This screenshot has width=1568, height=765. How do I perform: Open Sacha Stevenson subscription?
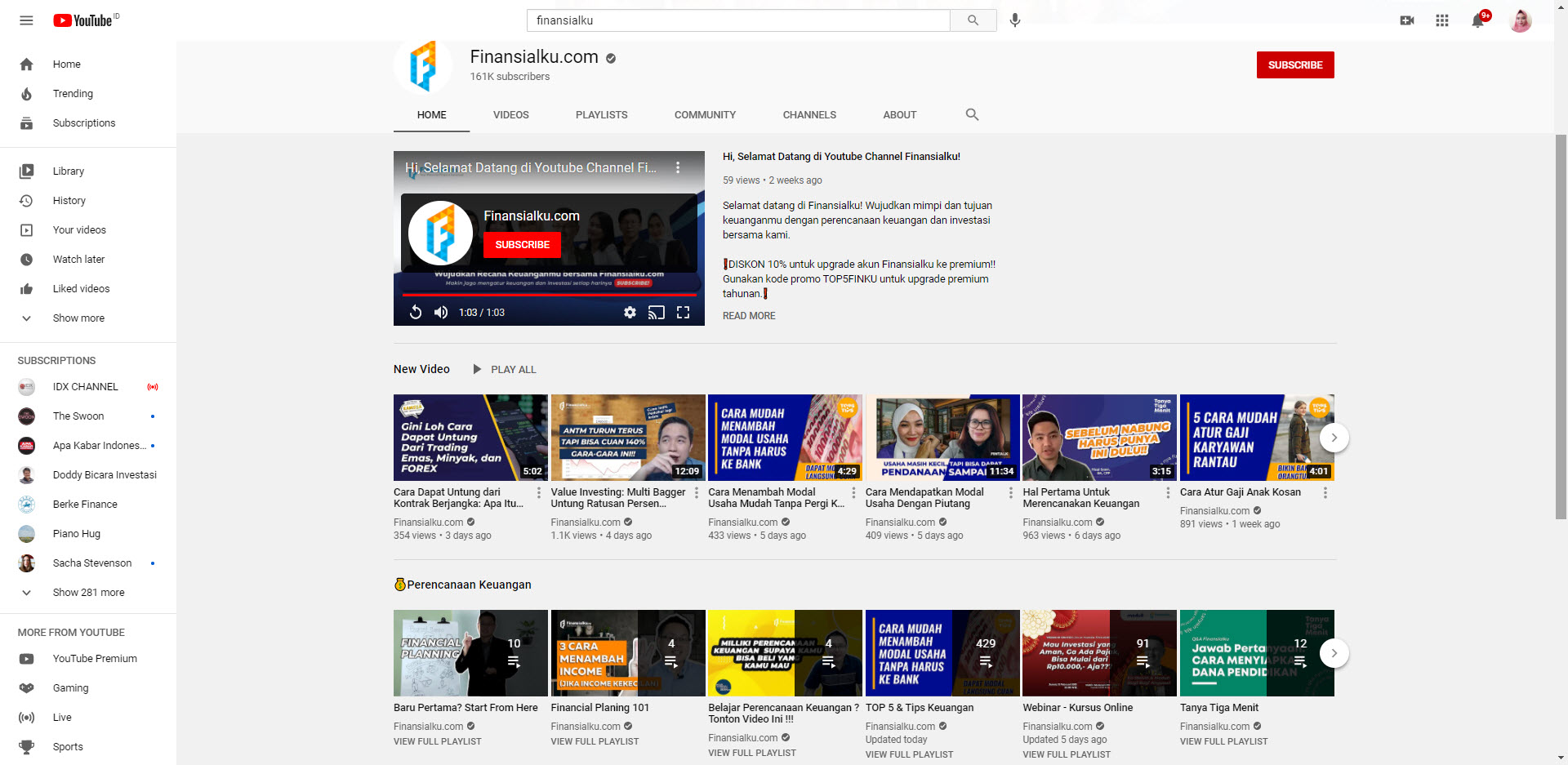click(88, 563)
